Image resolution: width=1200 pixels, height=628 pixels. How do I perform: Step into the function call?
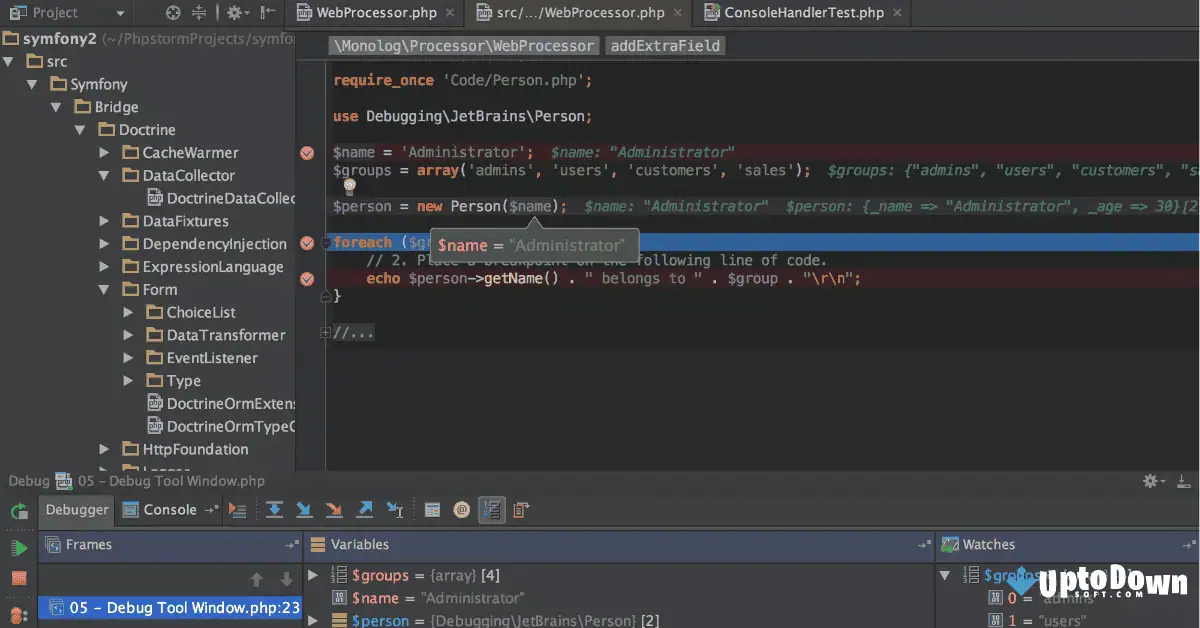(x=305, y=510)
